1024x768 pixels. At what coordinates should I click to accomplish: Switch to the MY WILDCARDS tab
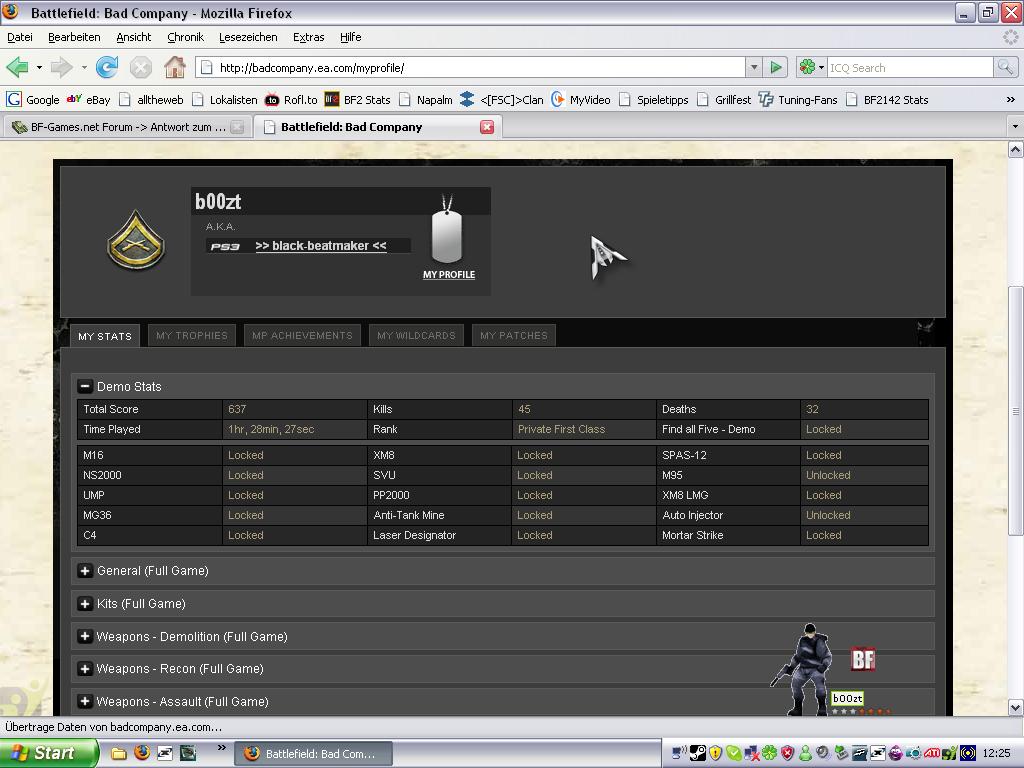[416, 336]
